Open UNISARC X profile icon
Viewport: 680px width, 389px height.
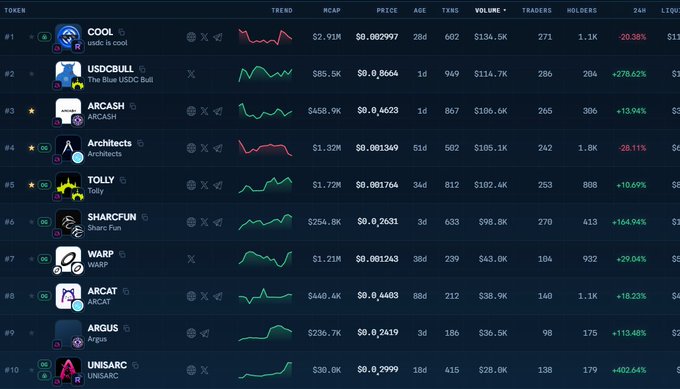(x=204, y=370)
